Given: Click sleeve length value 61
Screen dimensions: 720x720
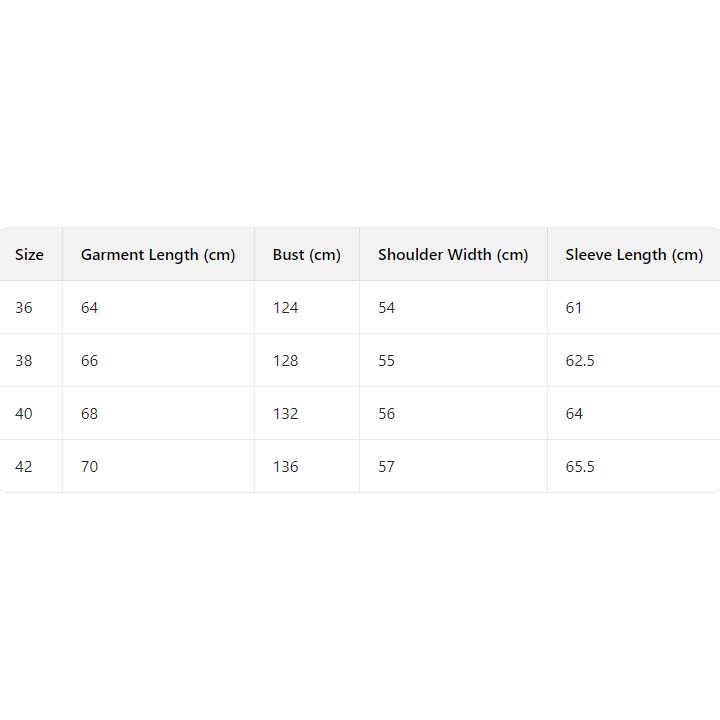Looking at the screenshot, I should tap(574, 308).
